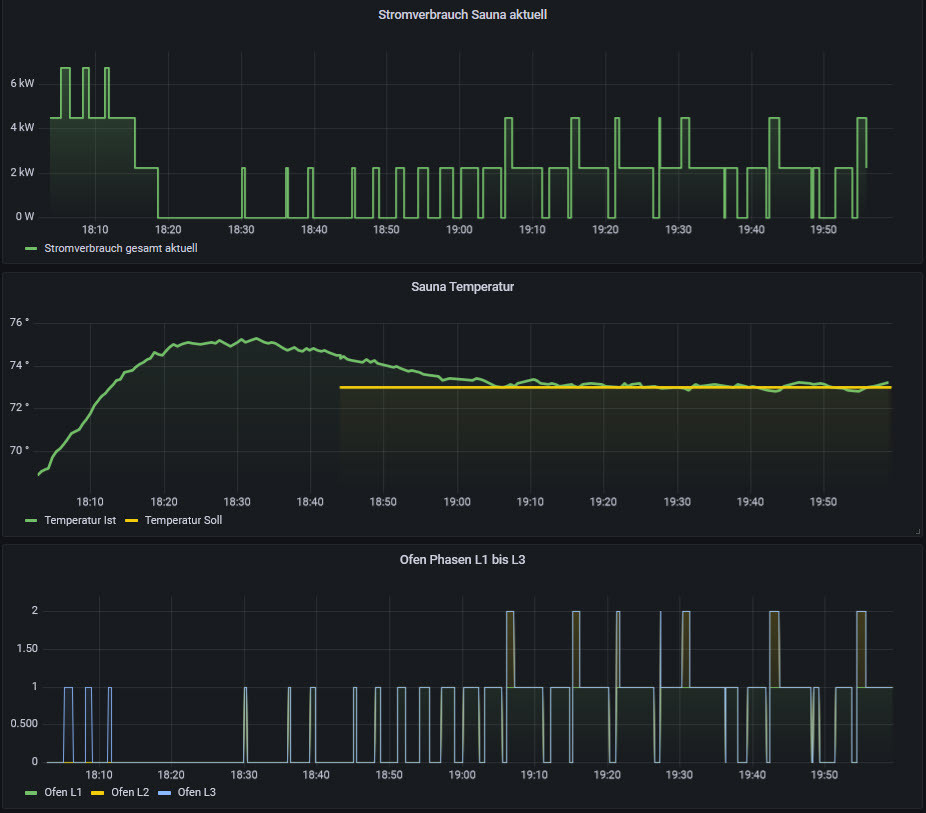Click the 6 kW y-axis label
Viewport: 926px width, 813px height.
23,83
